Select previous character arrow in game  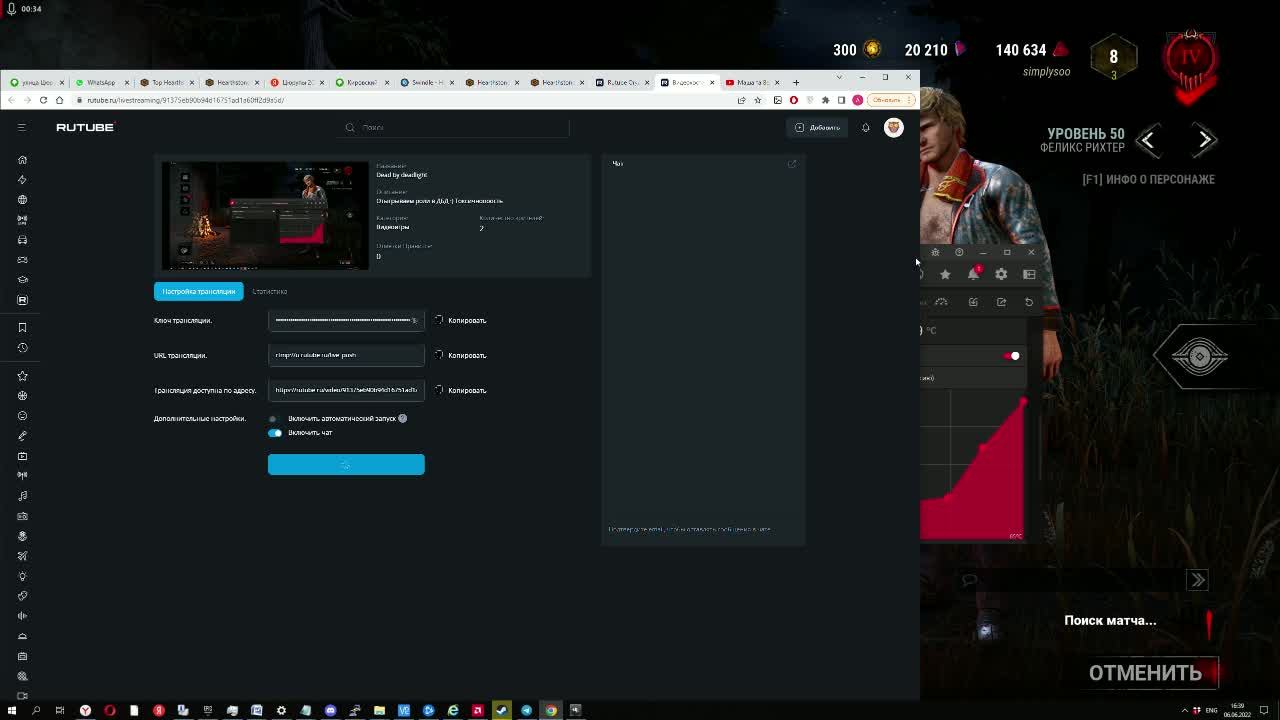click(1148, 141)
